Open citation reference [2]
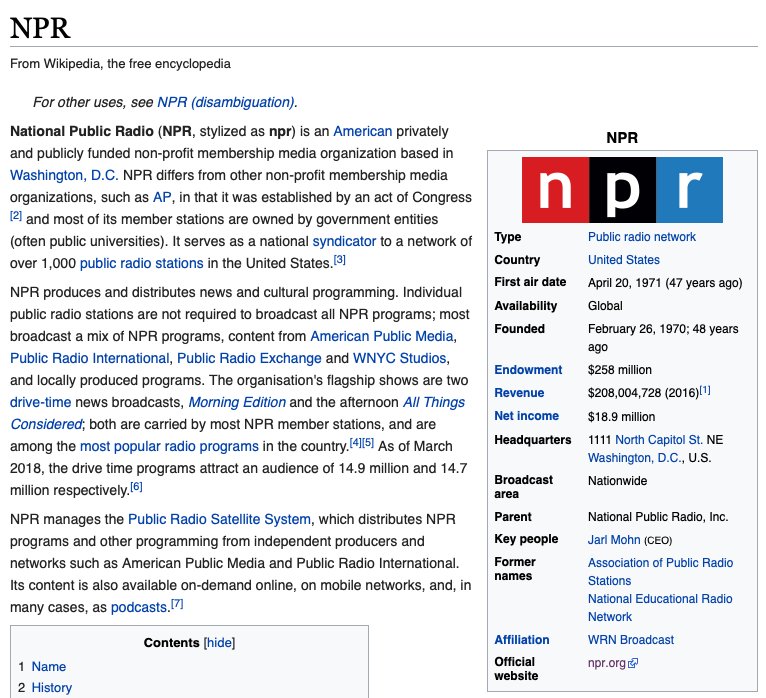The height and width of the screenshot is (698, 766). (x=16, y=215)
